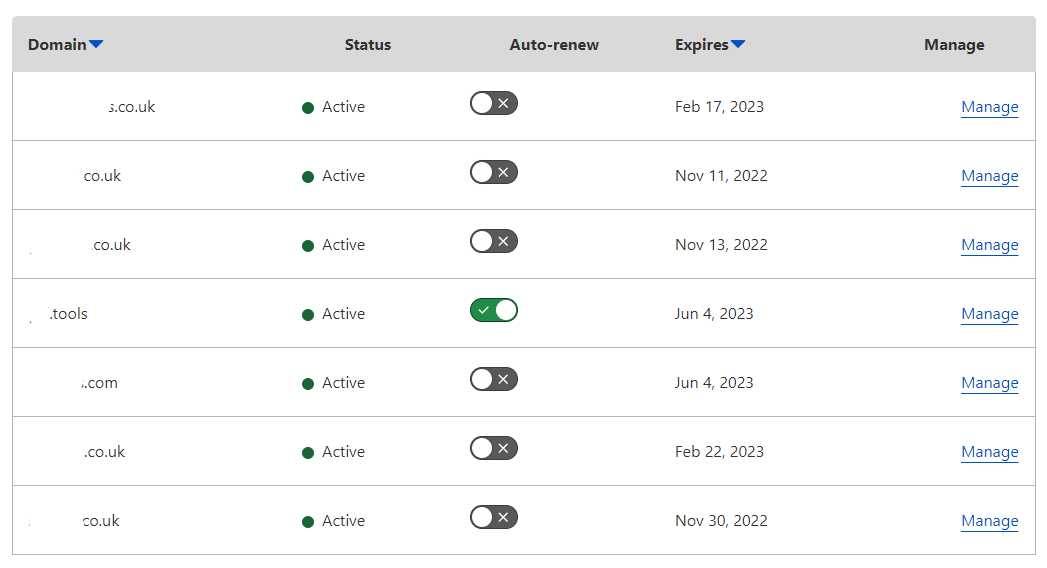Enable auto-renew for the domain expiring Feb 17, 2023

click(x=494, y=104)
